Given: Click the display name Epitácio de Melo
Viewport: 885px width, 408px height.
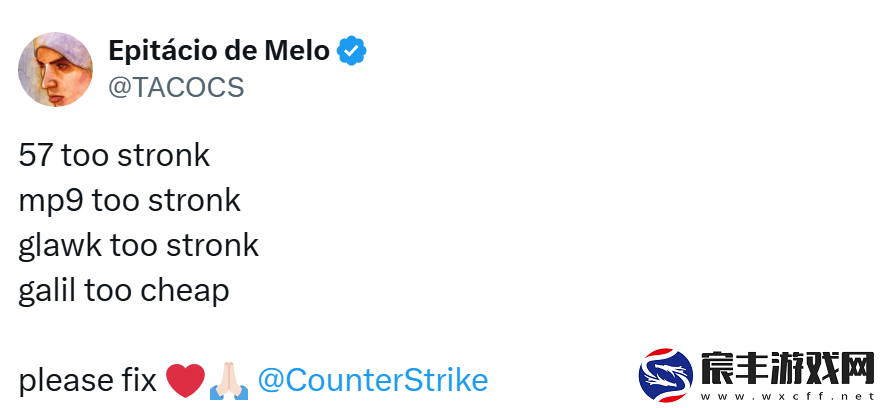Looking at the screenshot, I should coord(219,51).
